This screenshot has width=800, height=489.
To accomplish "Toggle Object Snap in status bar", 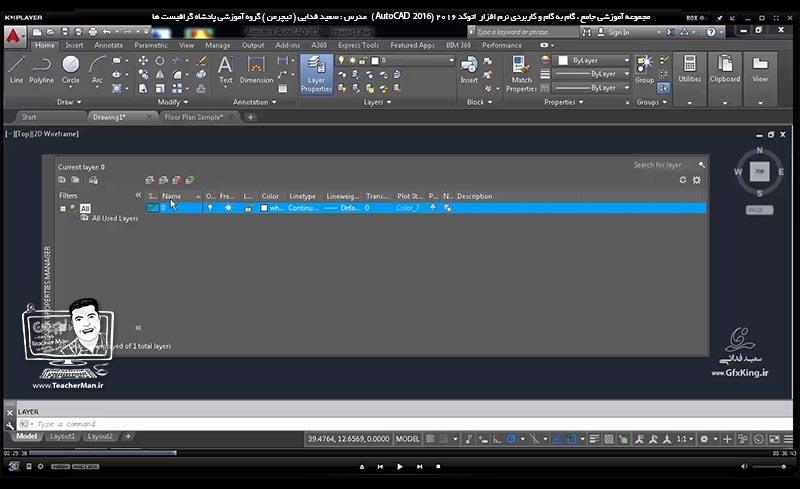I will point(571,439).
